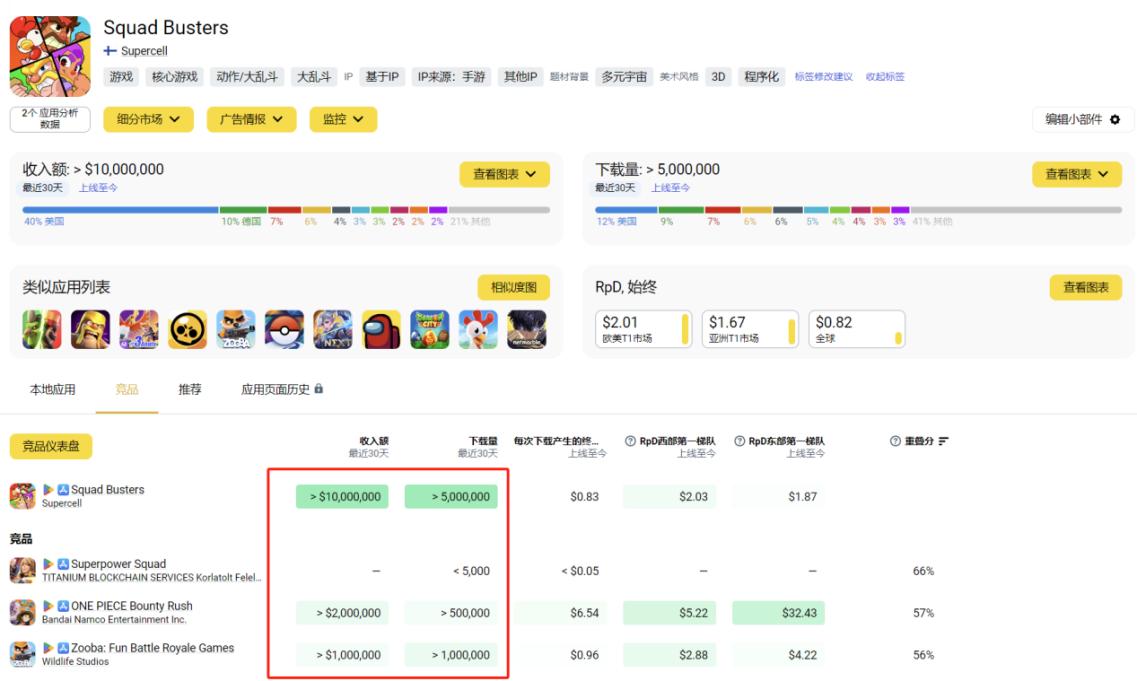
Task: Click the sort icon beside 重叠分
Action: [x=943, y=441]
